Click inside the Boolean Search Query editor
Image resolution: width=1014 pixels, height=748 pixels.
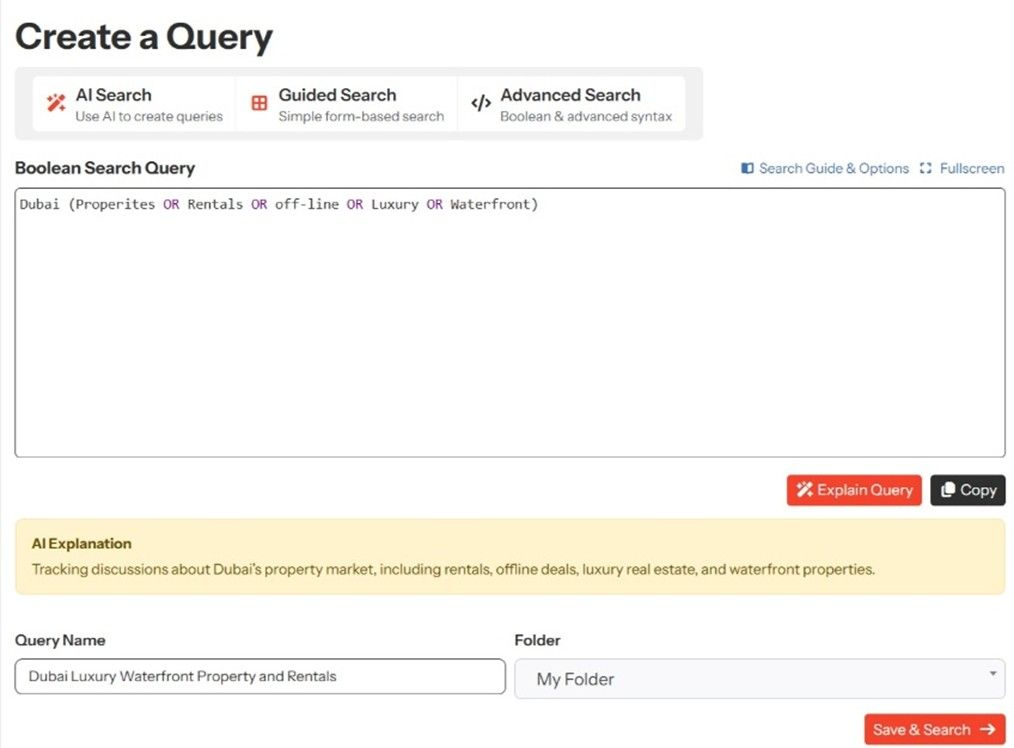(509, 330)
